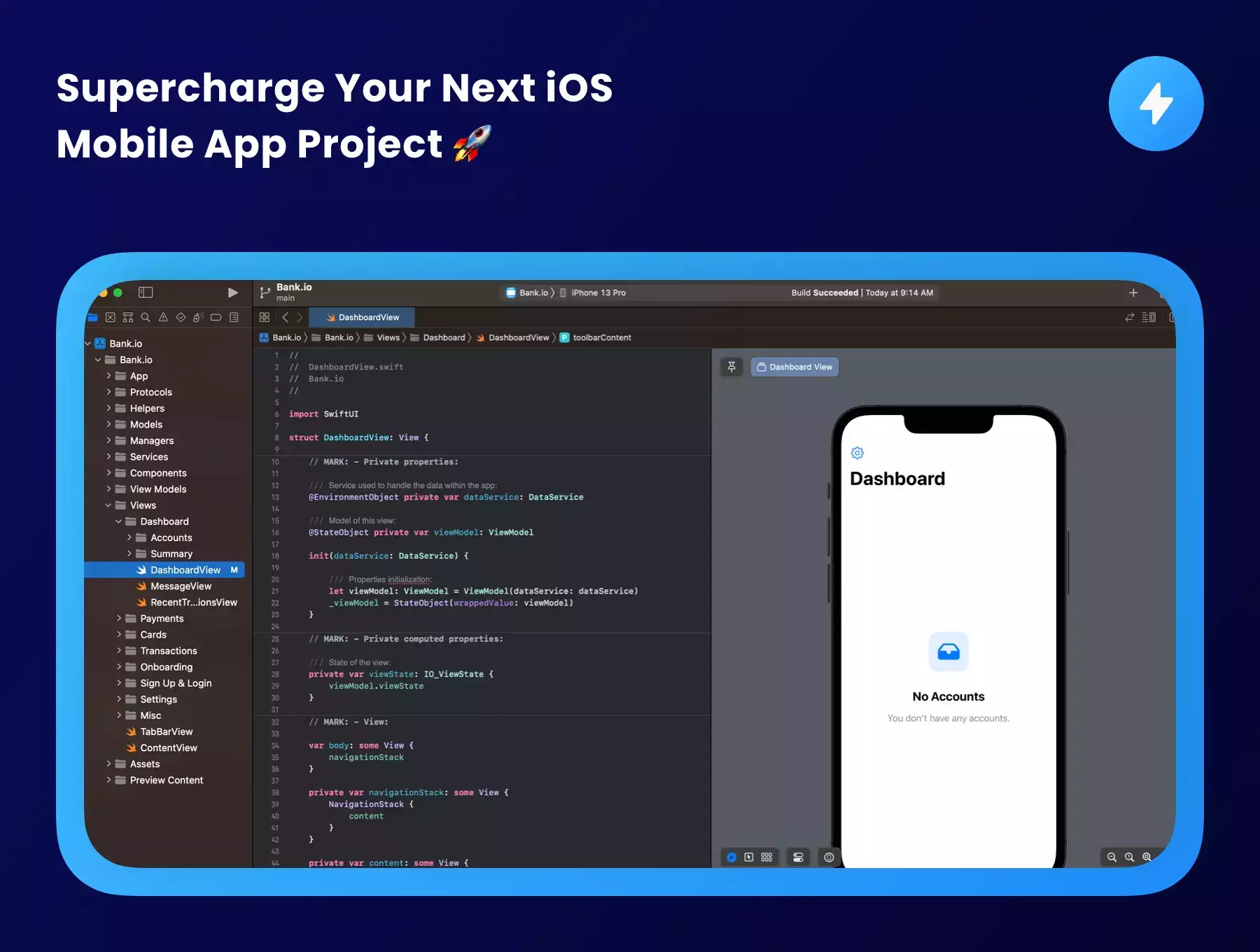Expand the App folder

(x=108, y=376)
